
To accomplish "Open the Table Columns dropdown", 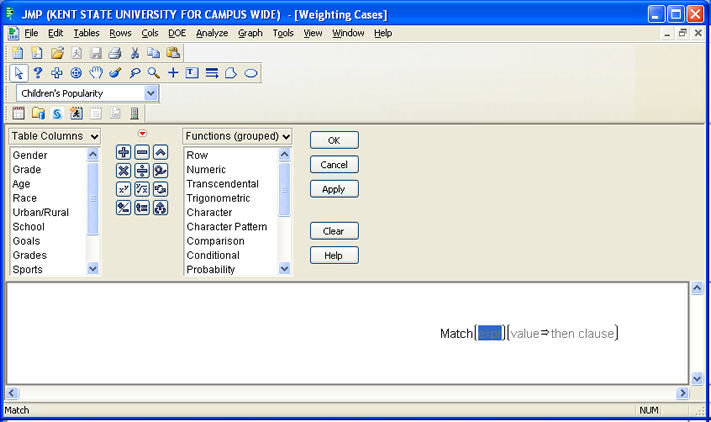I will click(54, 136).
